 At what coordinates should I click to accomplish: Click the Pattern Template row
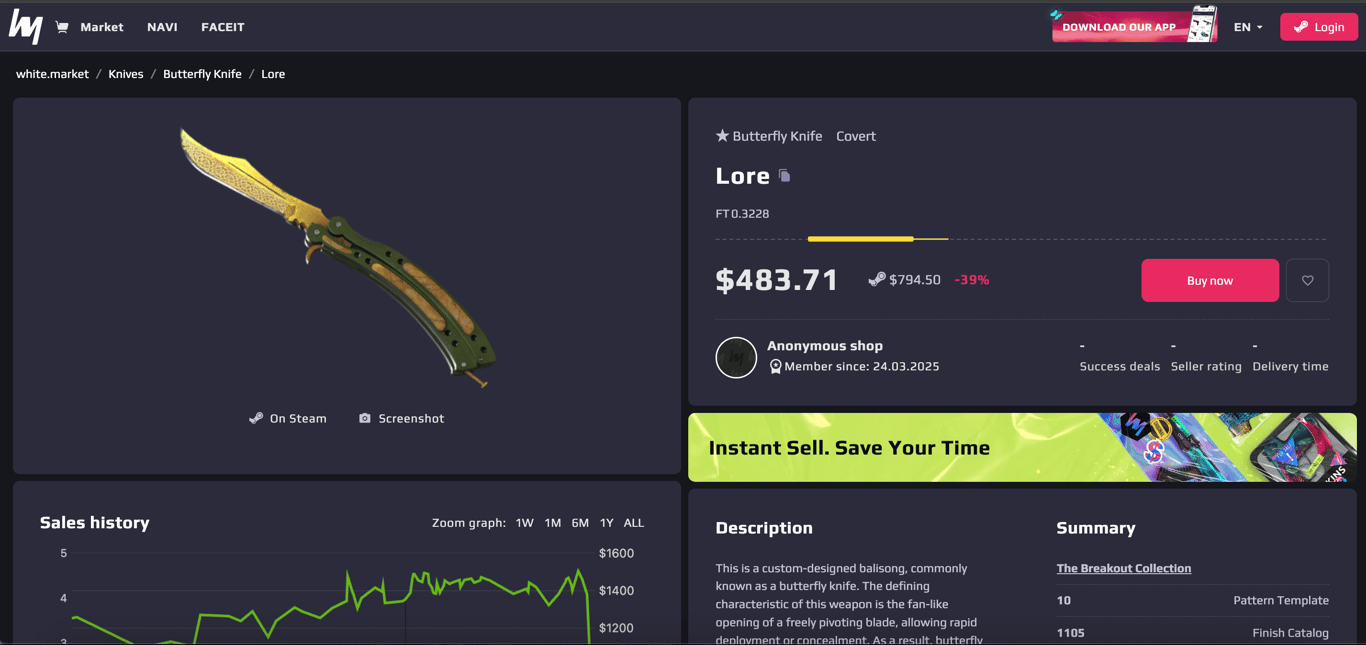point(1192,600)
